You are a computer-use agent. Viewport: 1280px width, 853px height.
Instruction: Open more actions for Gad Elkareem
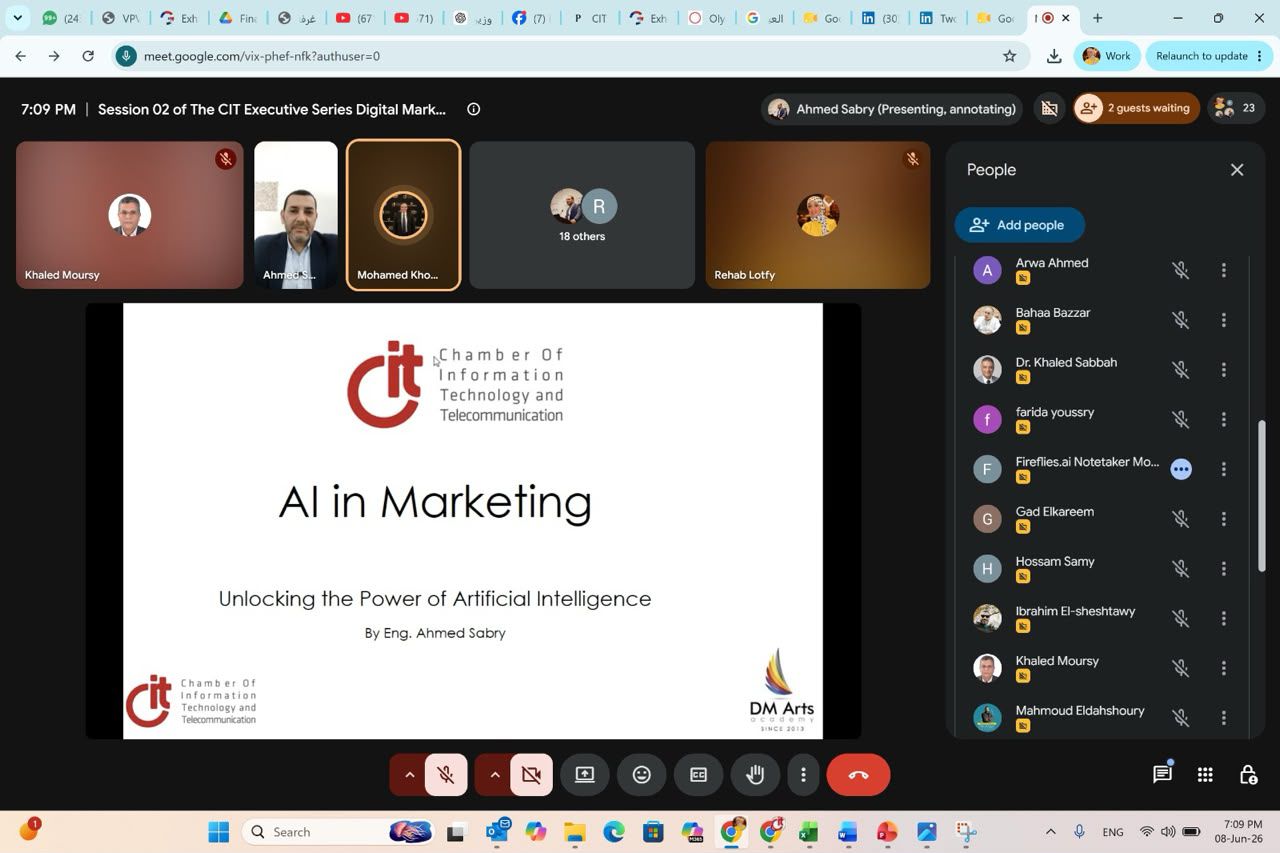tap(1223, 519)
